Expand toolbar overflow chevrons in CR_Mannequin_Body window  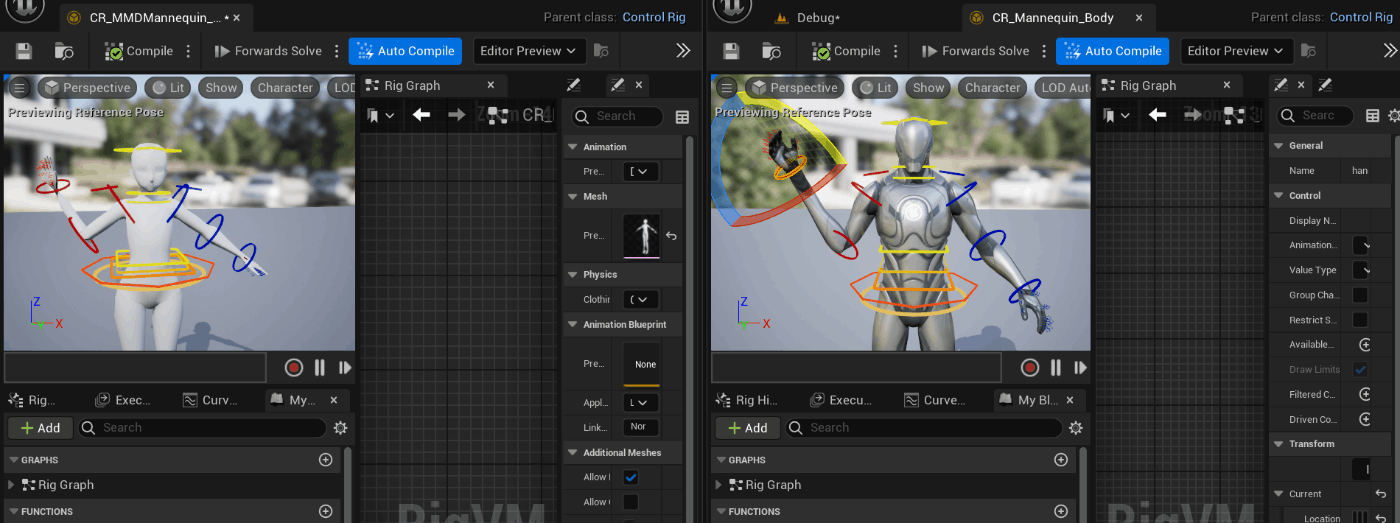[x=1391, y=51]
